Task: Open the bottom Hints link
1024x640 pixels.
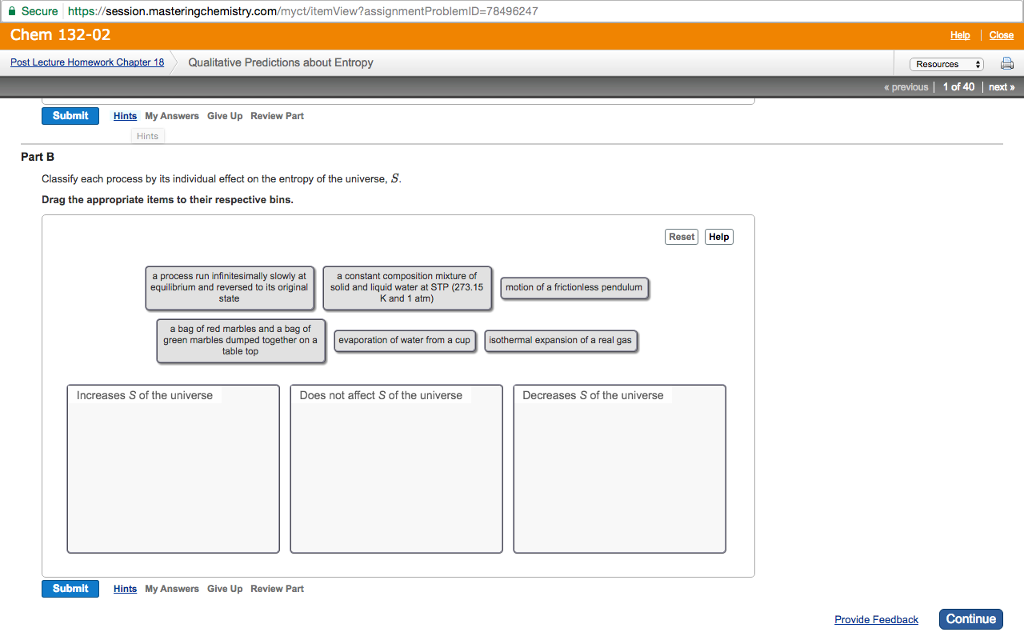Action: coord(125,589)
